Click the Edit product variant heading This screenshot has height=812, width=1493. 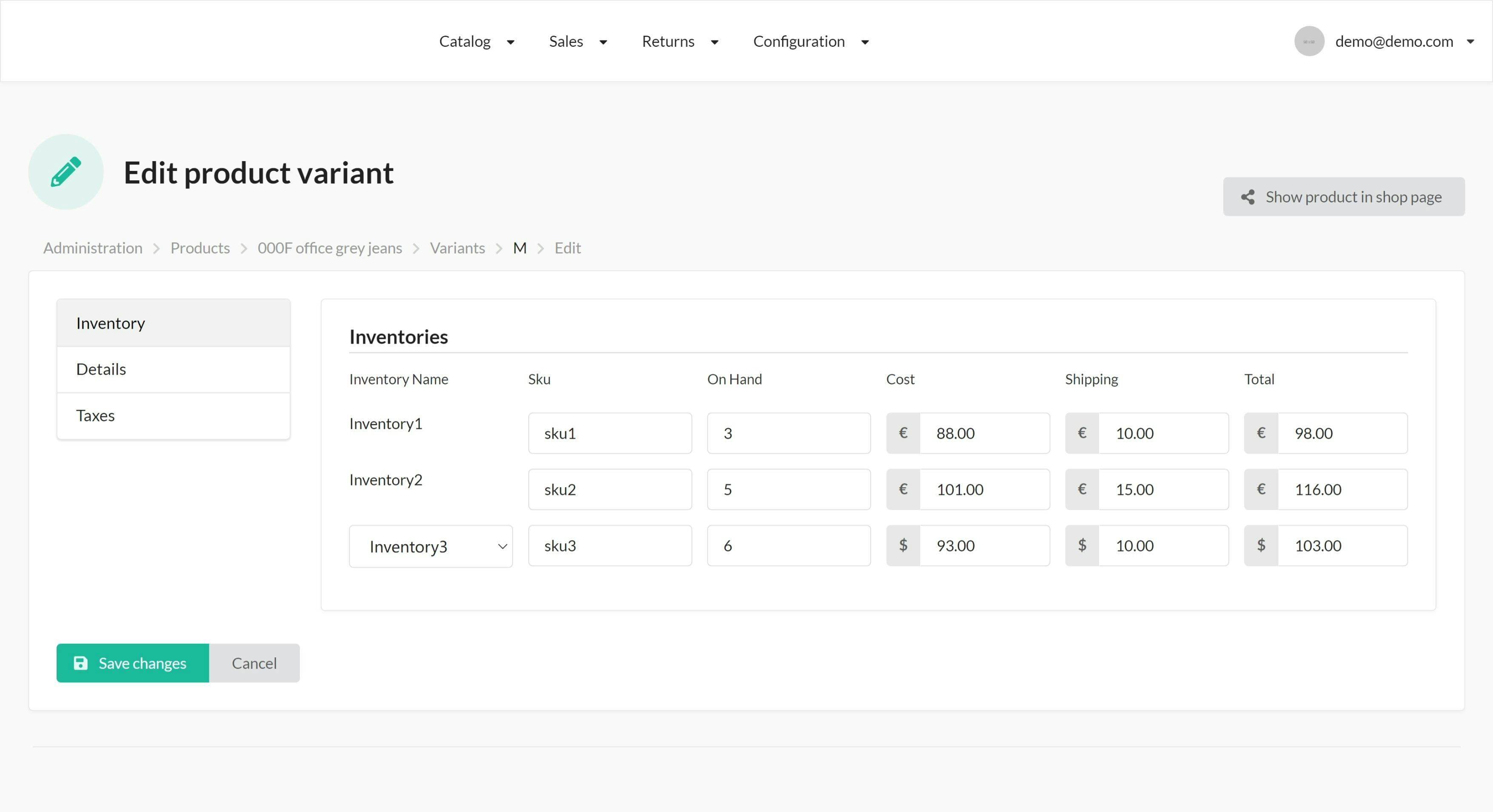259,173
